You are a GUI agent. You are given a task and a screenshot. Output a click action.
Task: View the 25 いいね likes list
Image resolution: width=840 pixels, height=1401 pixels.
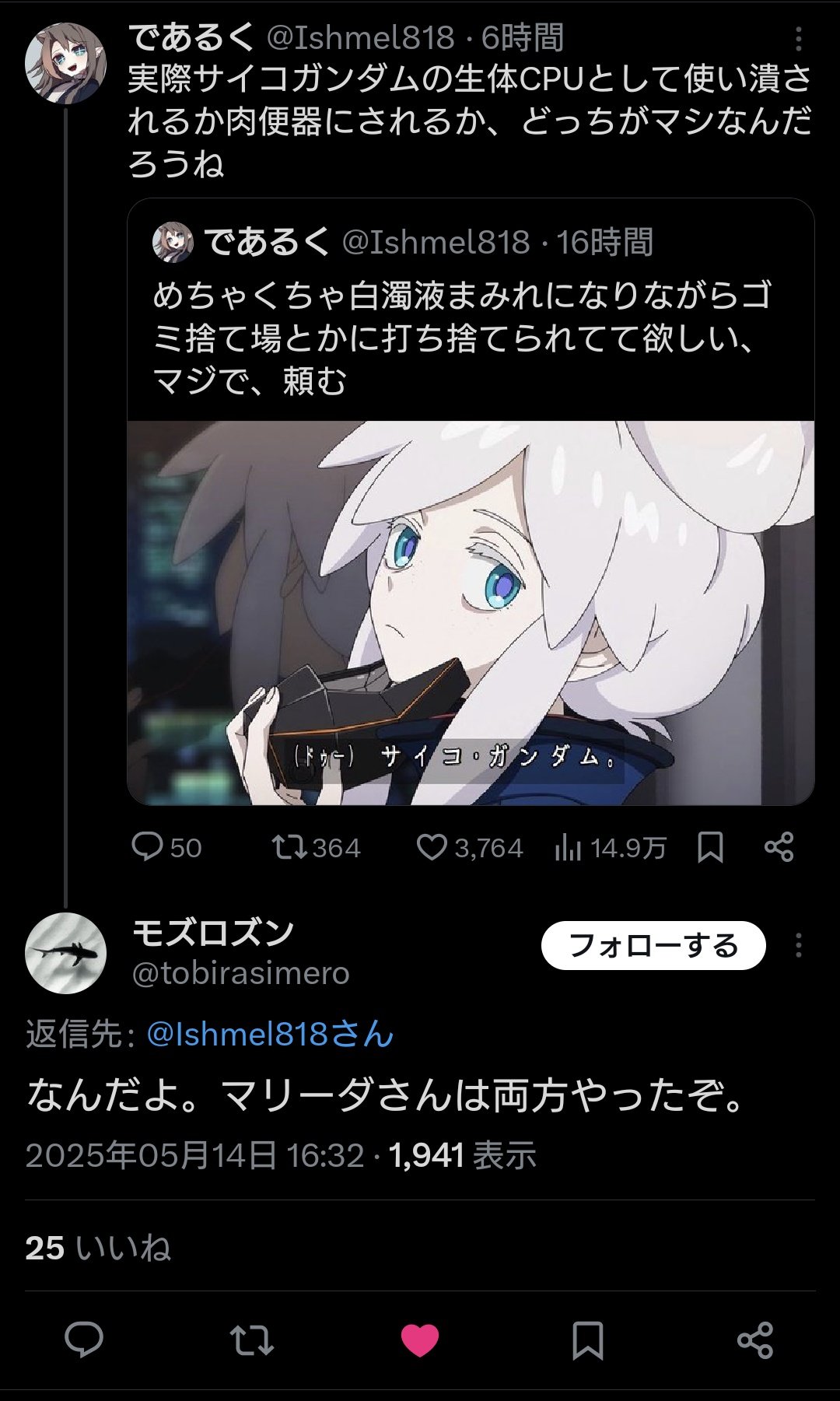point(98,1248)
